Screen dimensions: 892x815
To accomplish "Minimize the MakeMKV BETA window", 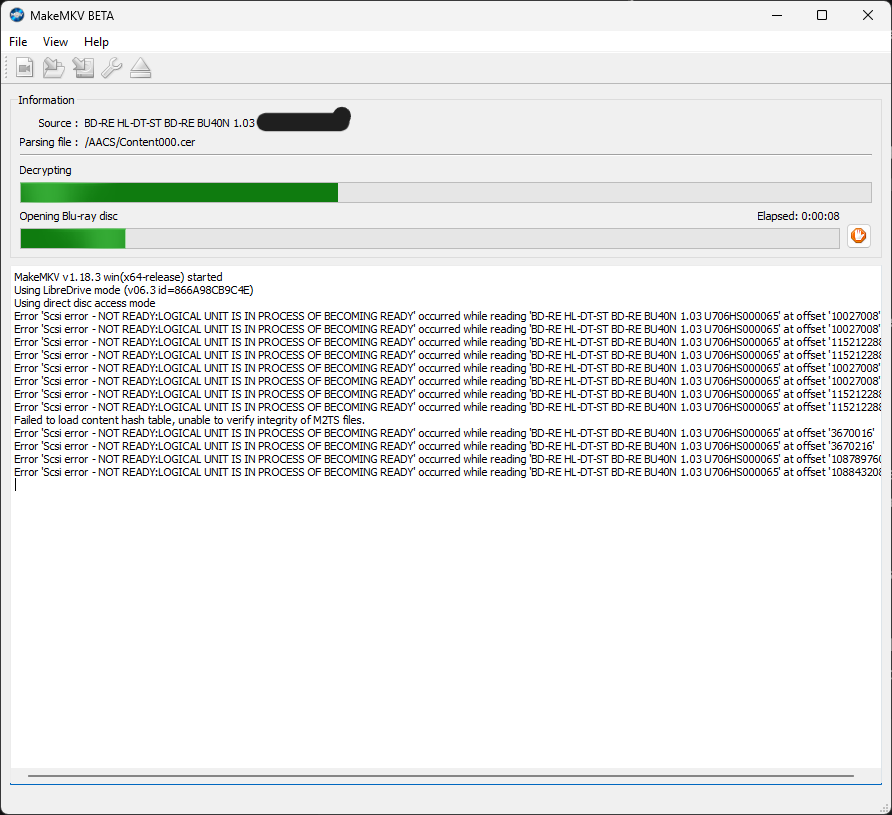I will pyautogui.click(x=776, y=15).
